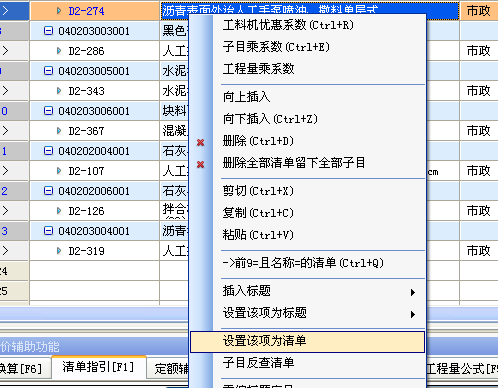Viewport: 498px width, 388px height.
Task: Switch to the 清单指引[F1] tab
Action: click(99, 367)
